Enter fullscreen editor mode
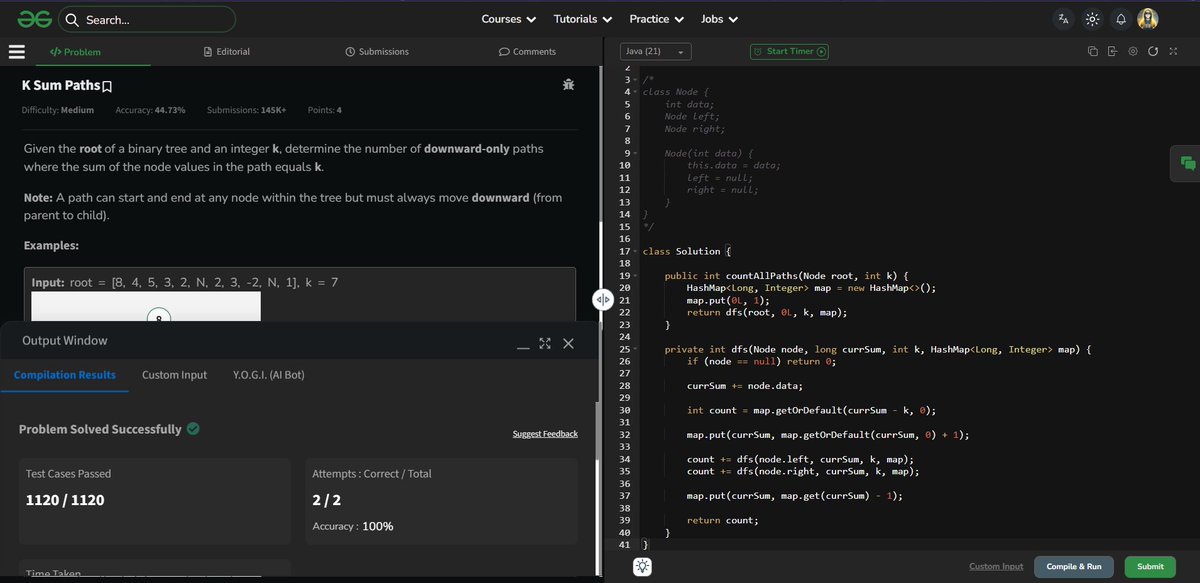Screen dimensions: 1200x583 click(x=1173, y=51)
